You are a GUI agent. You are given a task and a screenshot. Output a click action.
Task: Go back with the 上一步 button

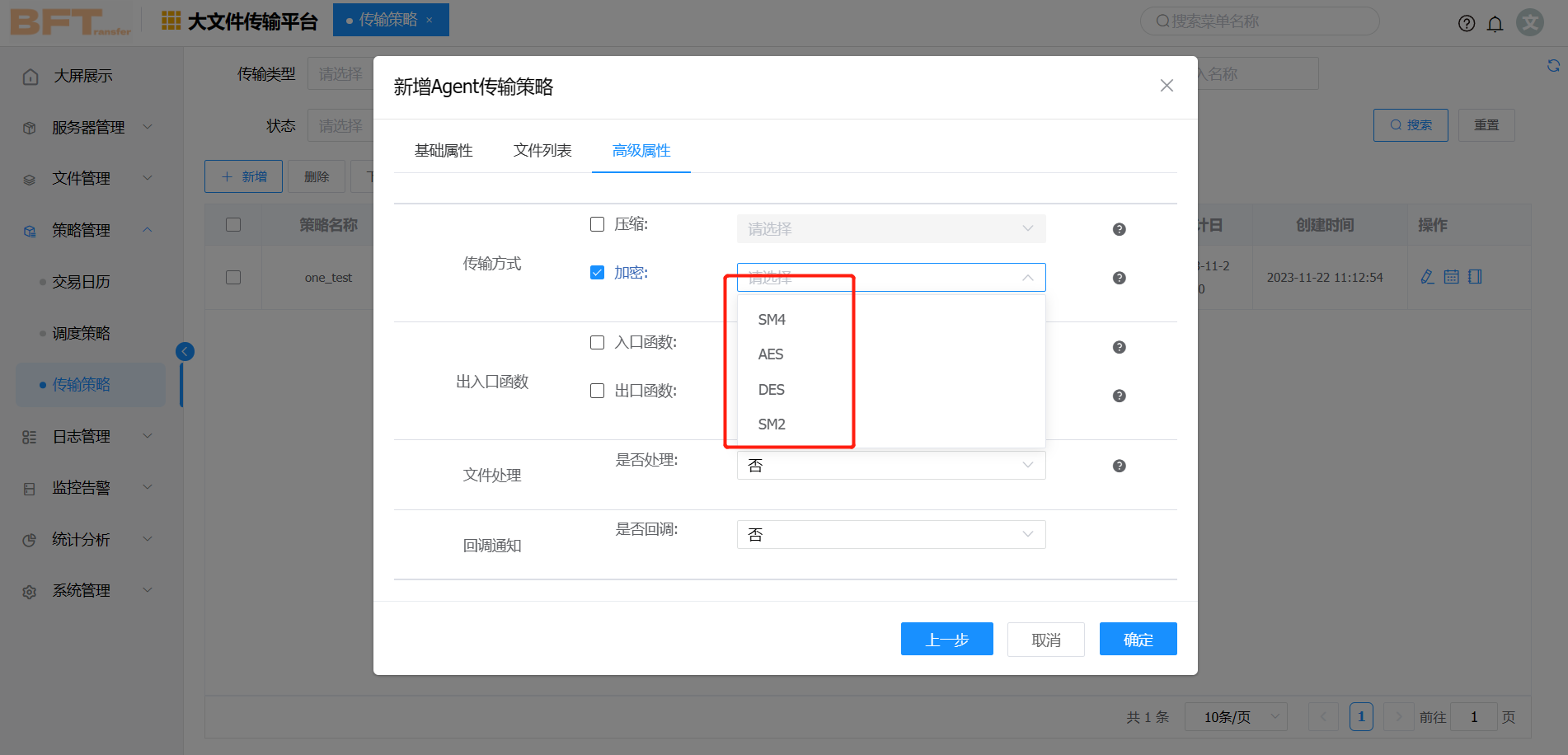(x=946, y=639)
